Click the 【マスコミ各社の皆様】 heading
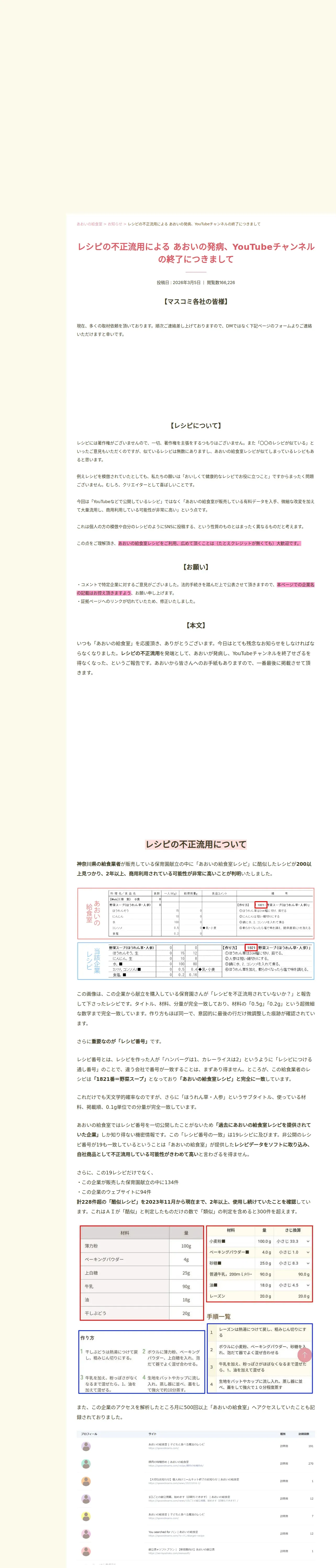The image size is (336, 1568). point(196,301)
